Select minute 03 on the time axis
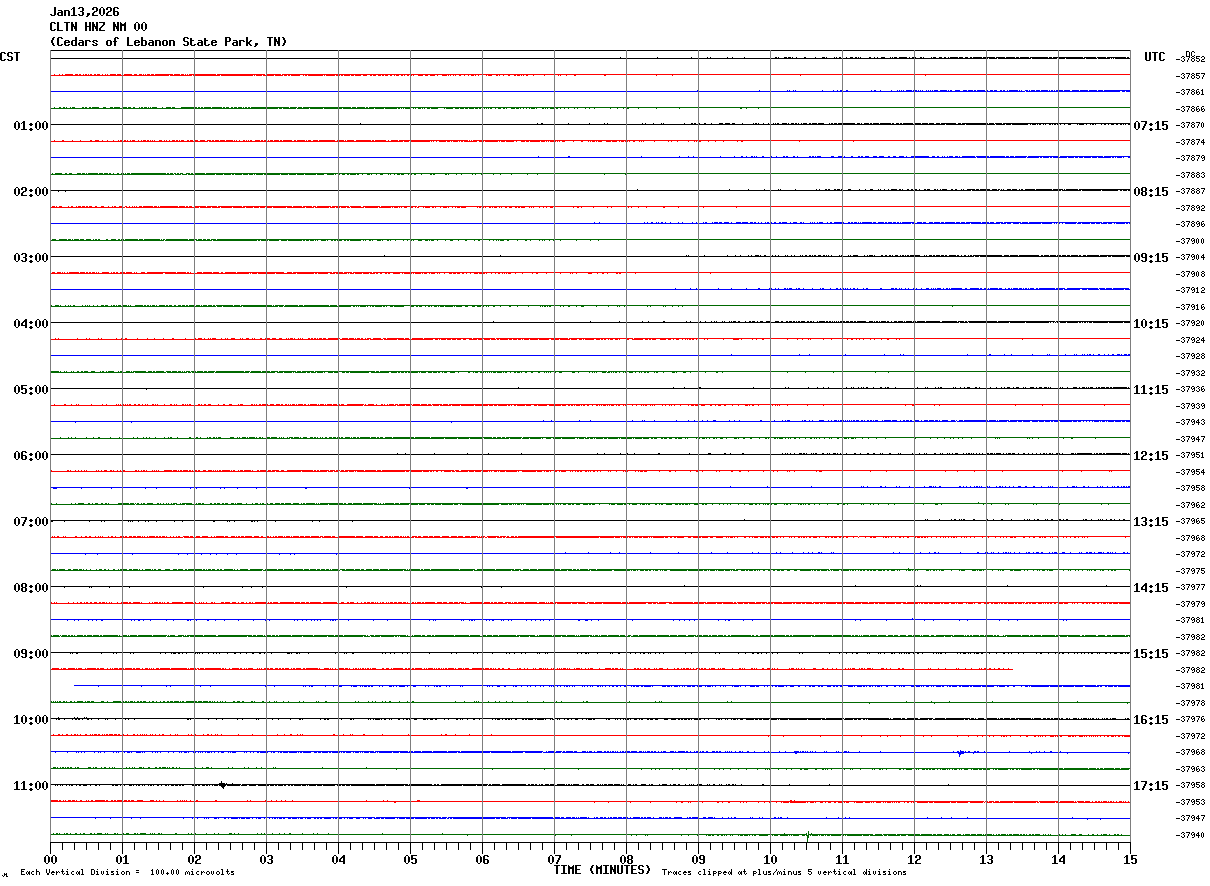This screenshot has height=886, width=1210. point(266,859)
